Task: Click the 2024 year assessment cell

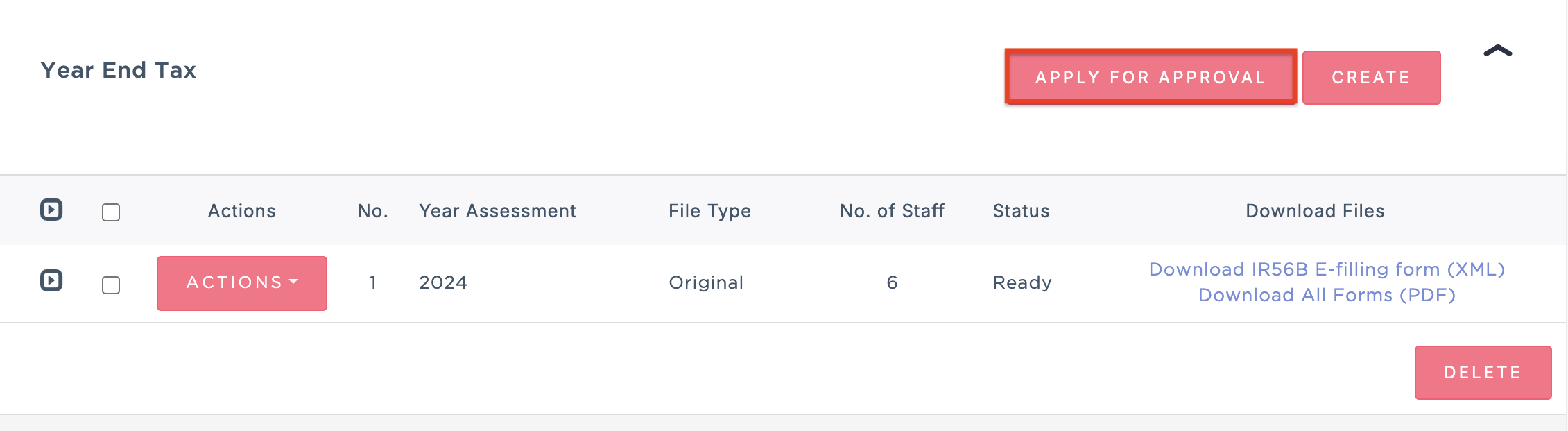Action: point(443,282)
